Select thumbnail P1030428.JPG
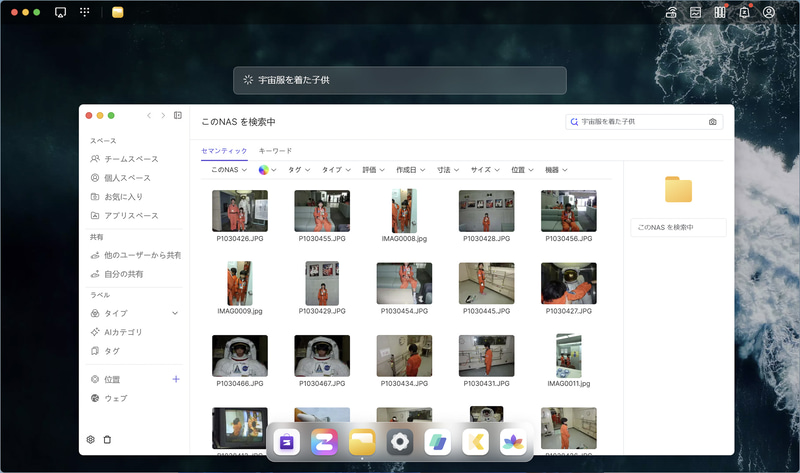This screenshot has width=800, height=473. tap(486, 211)
